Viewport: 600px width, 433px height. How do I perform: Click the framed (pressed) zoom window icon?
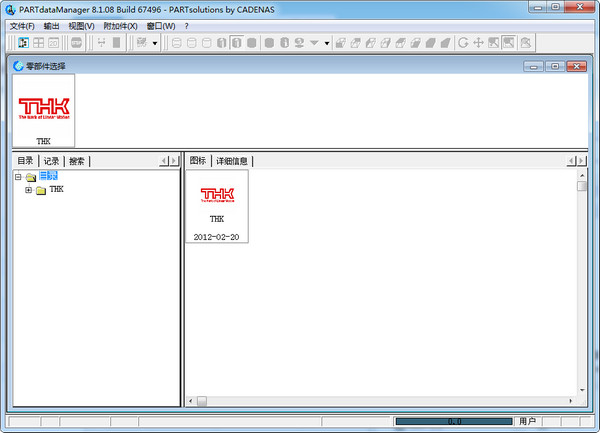[x=509, y=42]
